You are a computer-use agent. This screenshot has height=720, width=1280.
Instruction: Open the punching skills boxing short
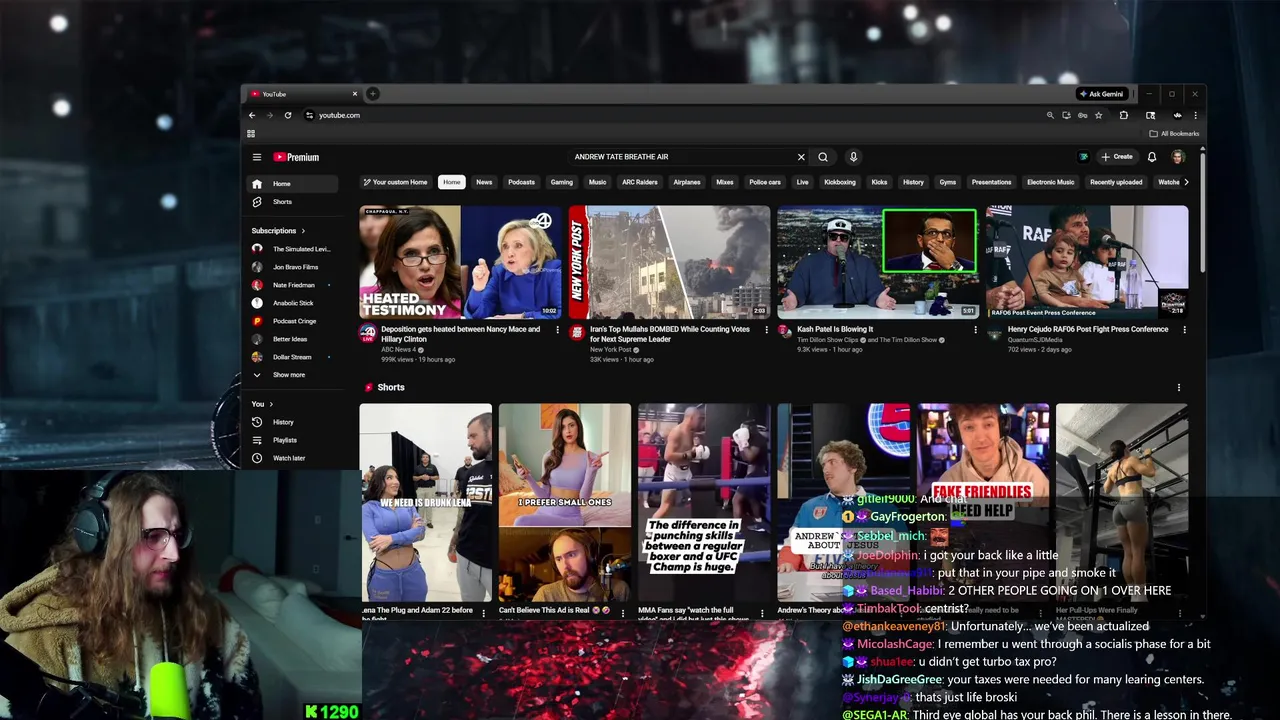tap(704, 502)
